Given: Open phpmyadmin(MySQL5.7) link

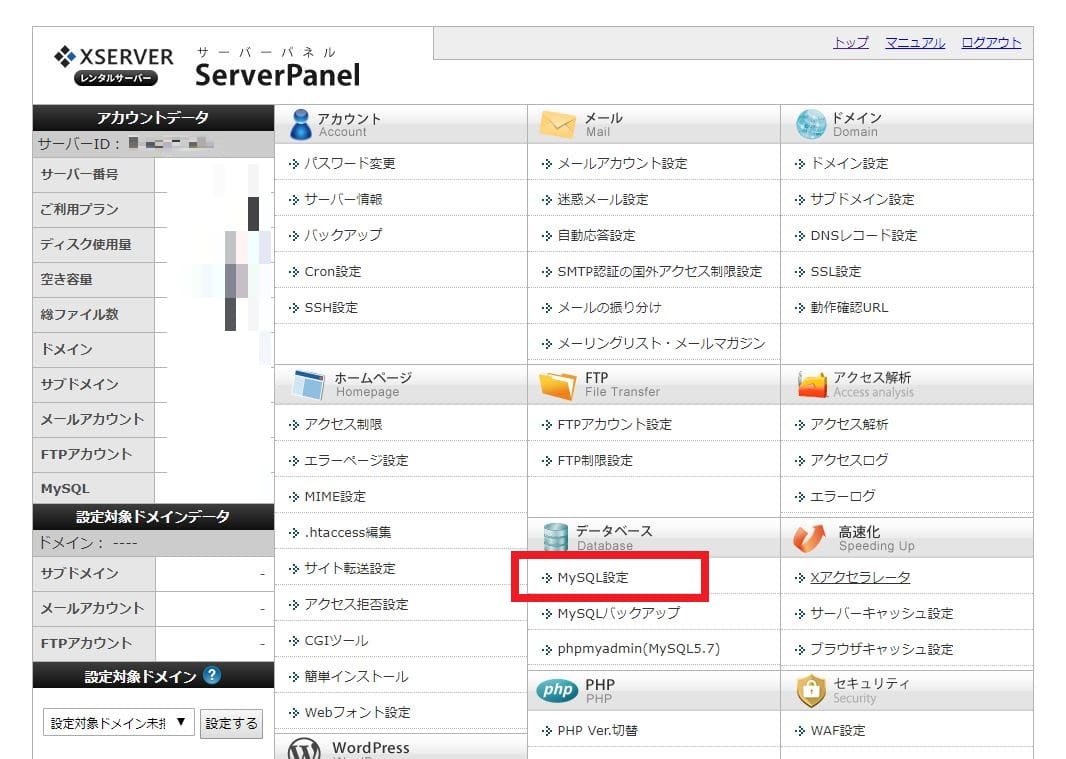Looking at the screenshot, I should pyautogui.click(x=638, y=649).
